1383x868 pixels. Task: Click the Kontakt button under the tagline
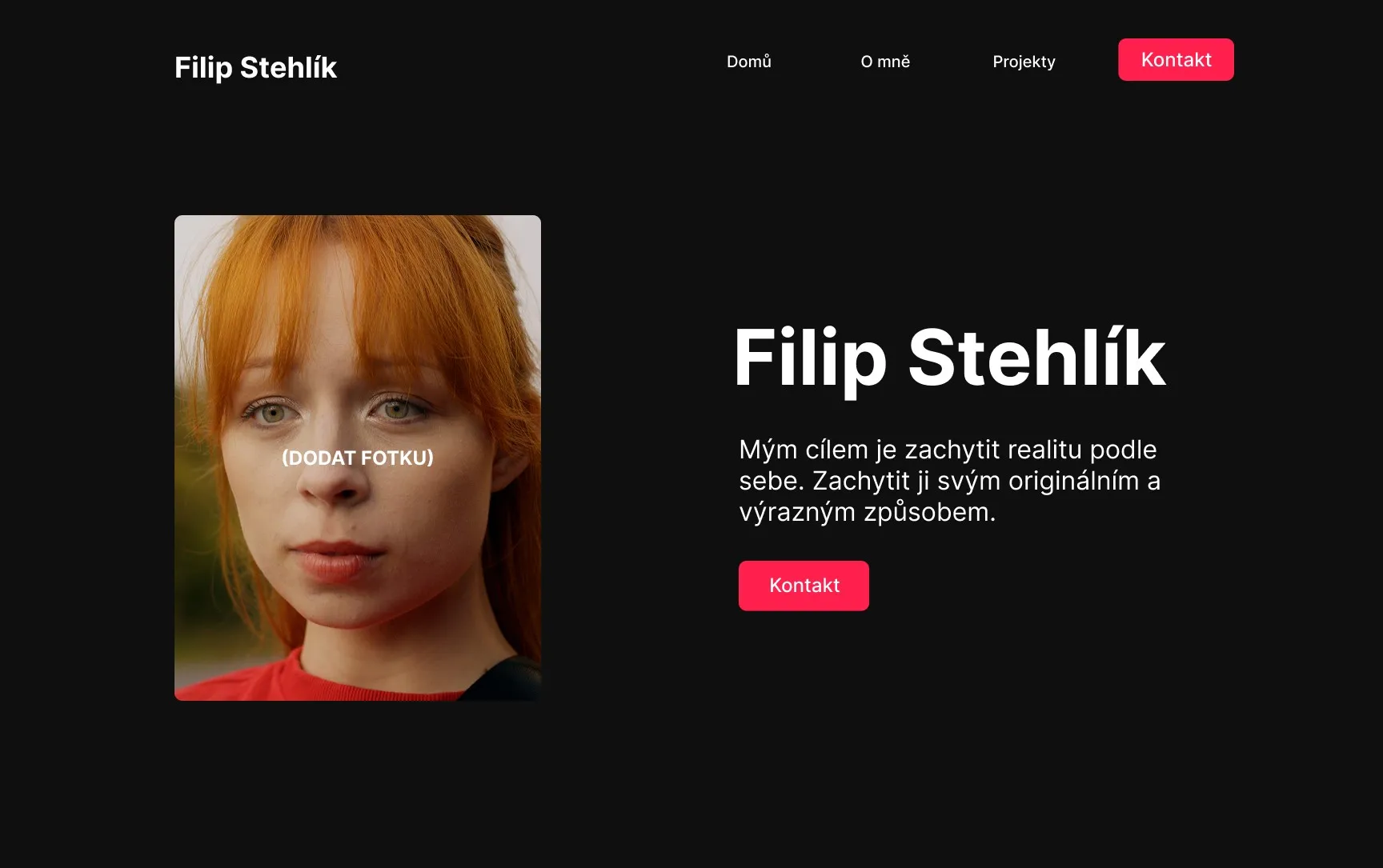[804, 586]
